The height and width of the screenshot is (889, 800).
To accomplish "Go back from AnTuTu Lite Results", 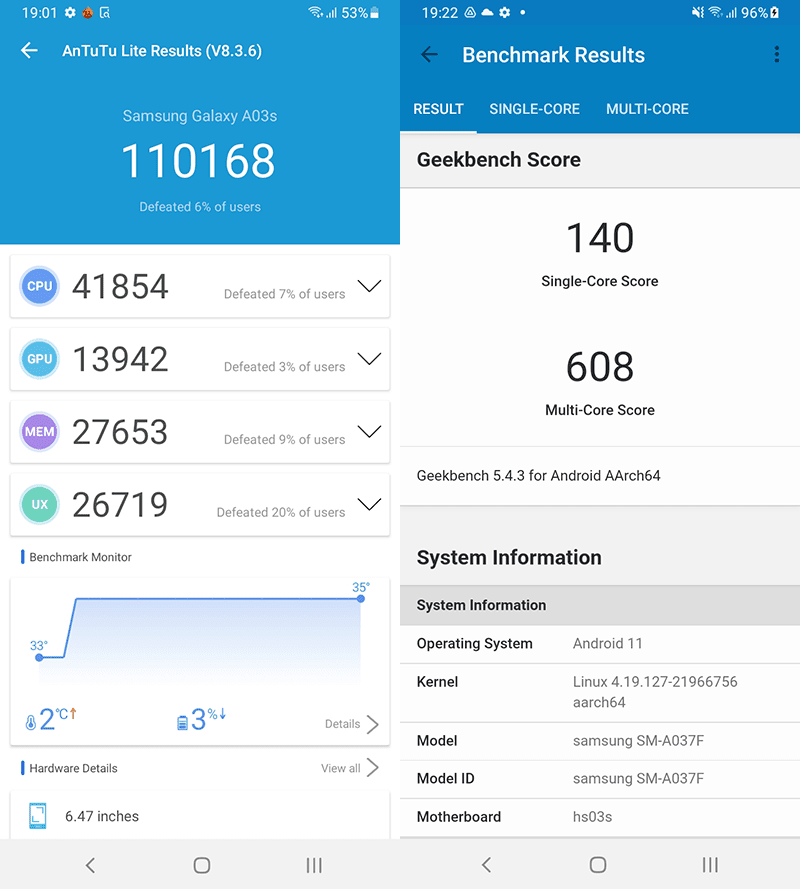I will [29, 50].
